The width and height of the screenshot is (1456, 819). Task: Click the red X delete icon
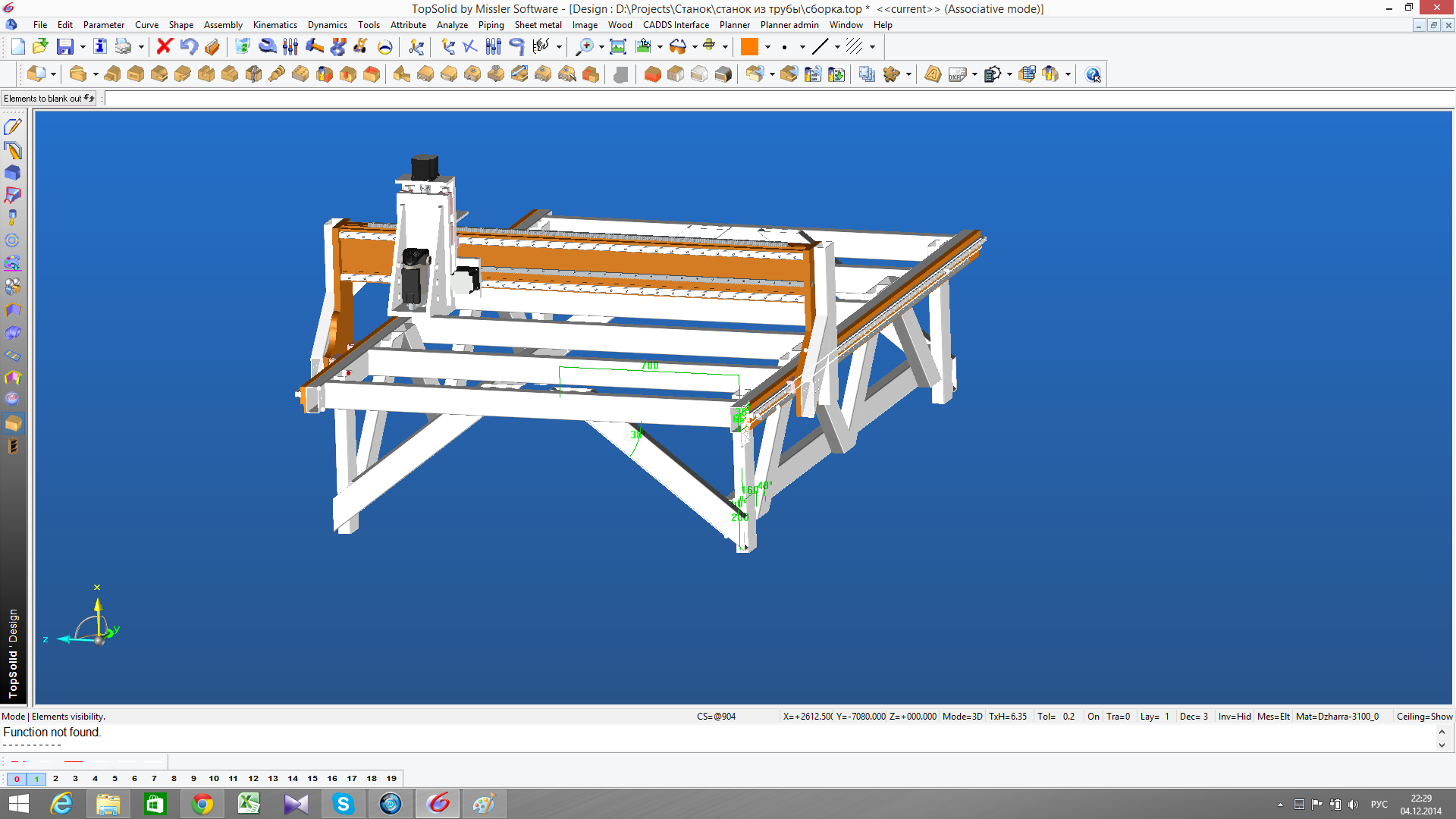(164, 47)
